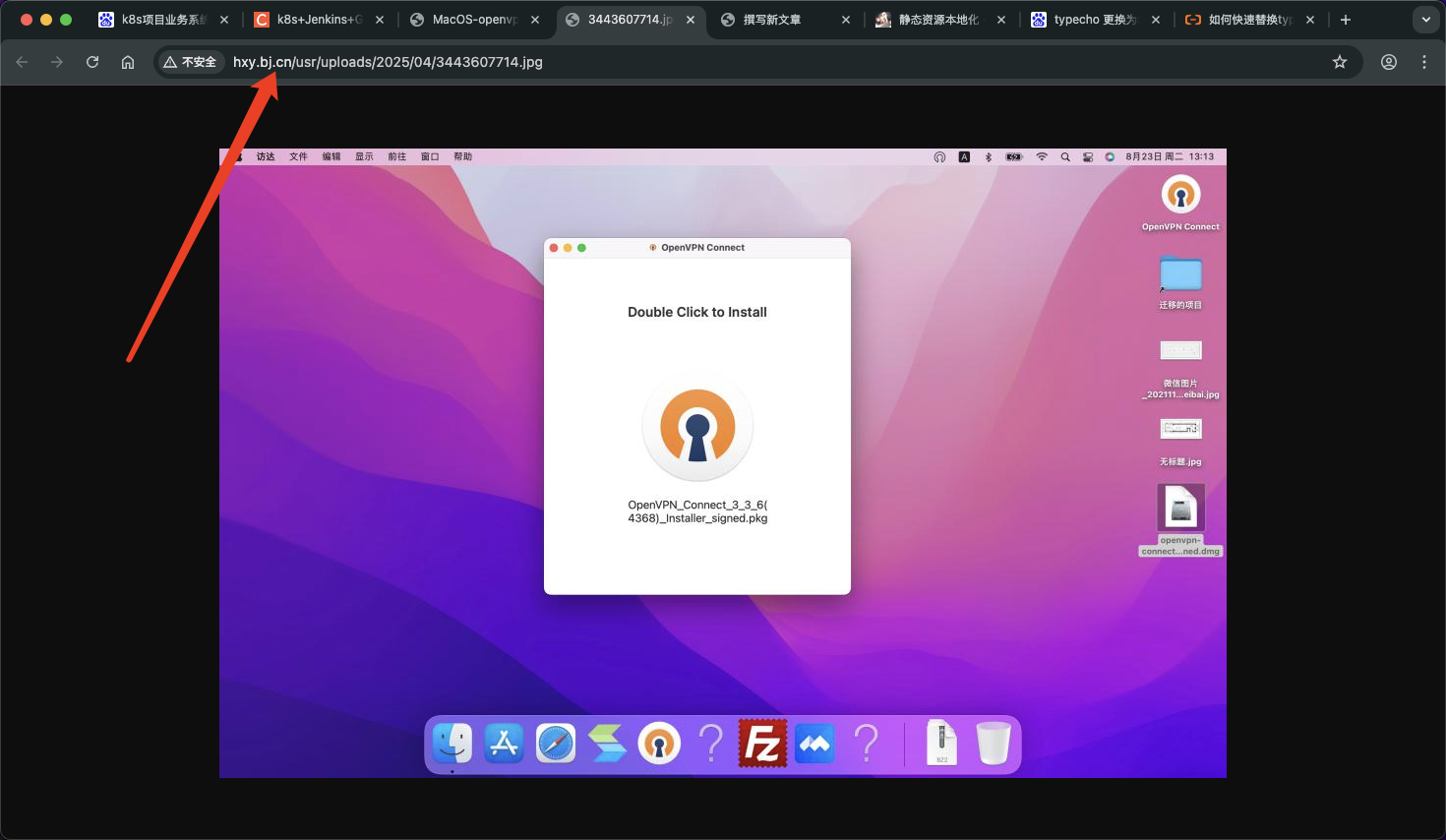
Task: Click 窗口 in the pictured menu bar
Action: click(430, 156)
